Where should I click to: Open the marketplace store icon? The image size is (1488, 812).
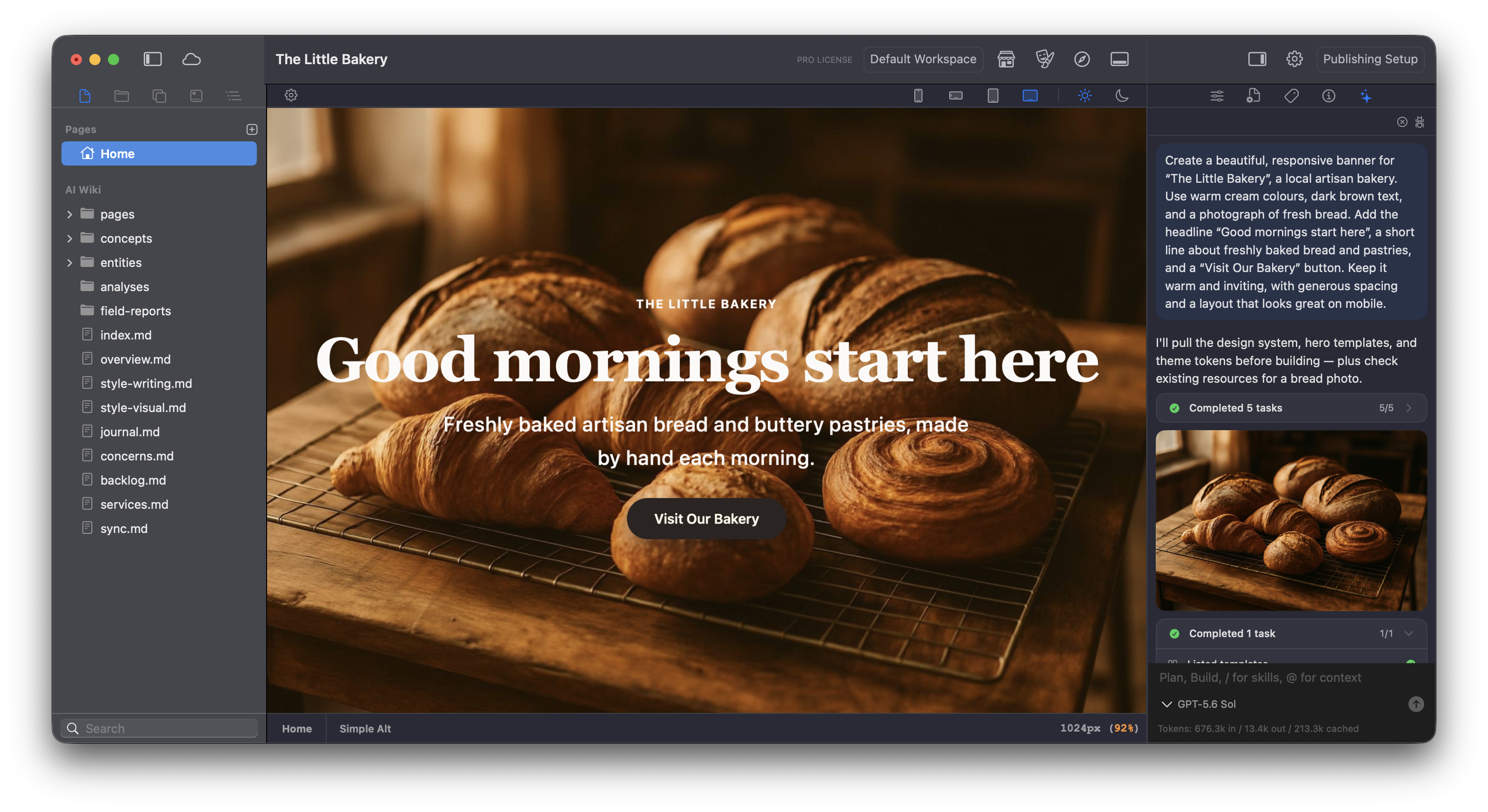coord(1005,59)
